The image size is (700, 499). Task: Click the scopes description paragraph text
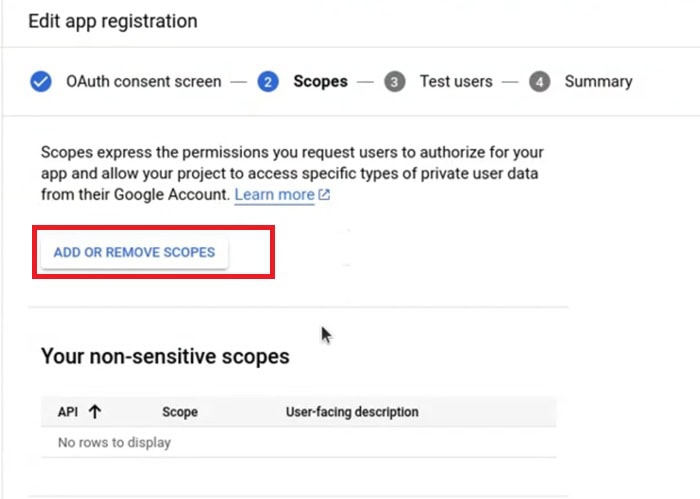click(292, 173)
